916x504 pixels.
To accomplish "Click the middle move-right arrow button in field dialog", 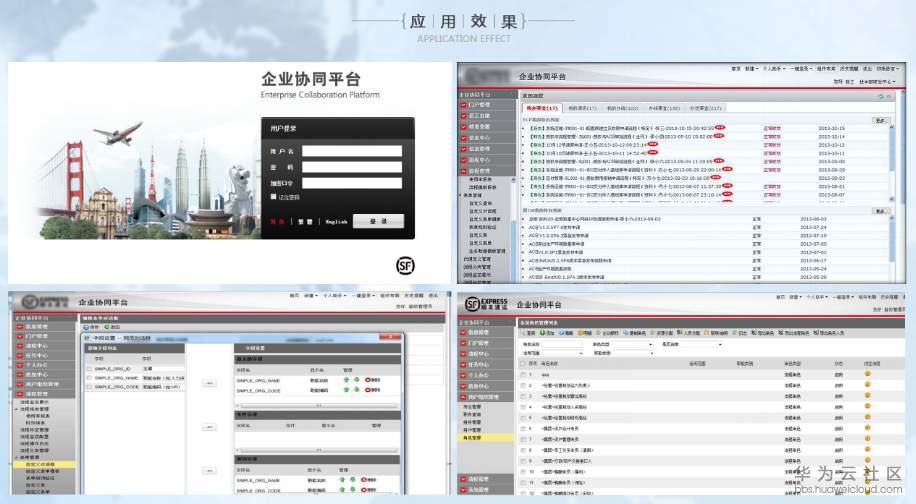I will pyautogui.click(x=209, y=427).
